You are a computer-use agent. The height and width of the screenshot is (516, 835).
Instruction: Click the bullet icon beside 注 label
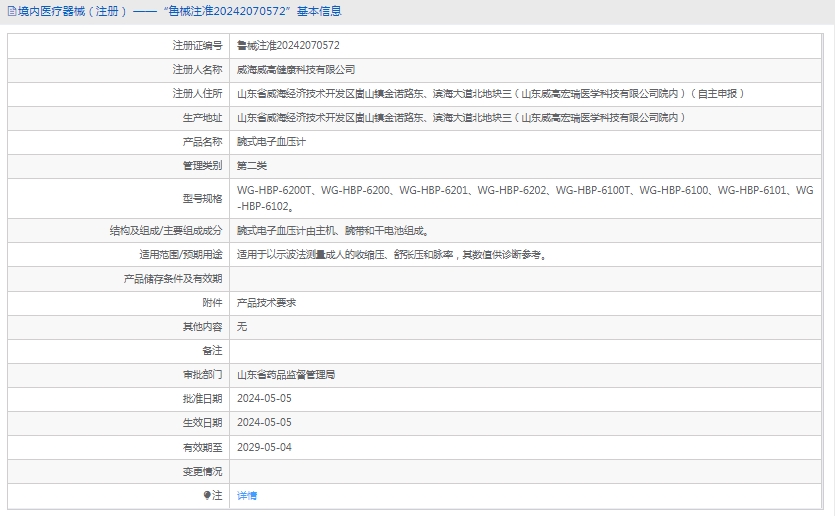(x=208, y=496)
